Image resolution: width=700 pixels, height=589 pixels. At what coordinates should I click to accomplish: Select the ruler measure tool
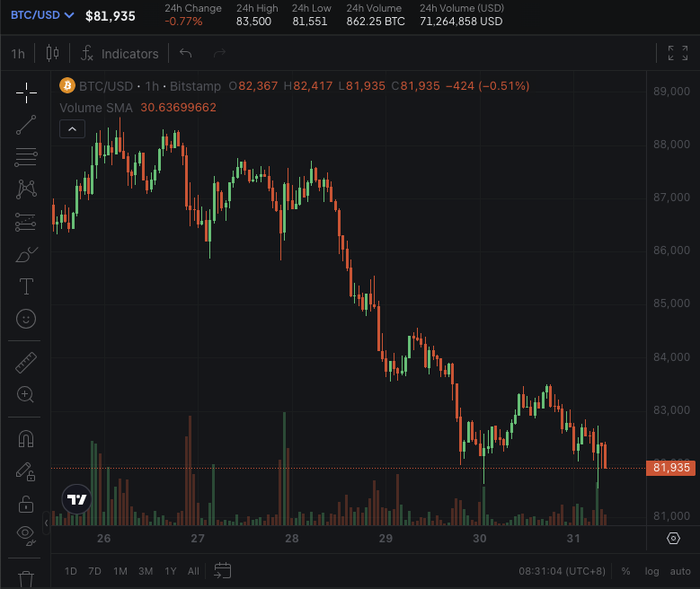click(x=26, y=362)
